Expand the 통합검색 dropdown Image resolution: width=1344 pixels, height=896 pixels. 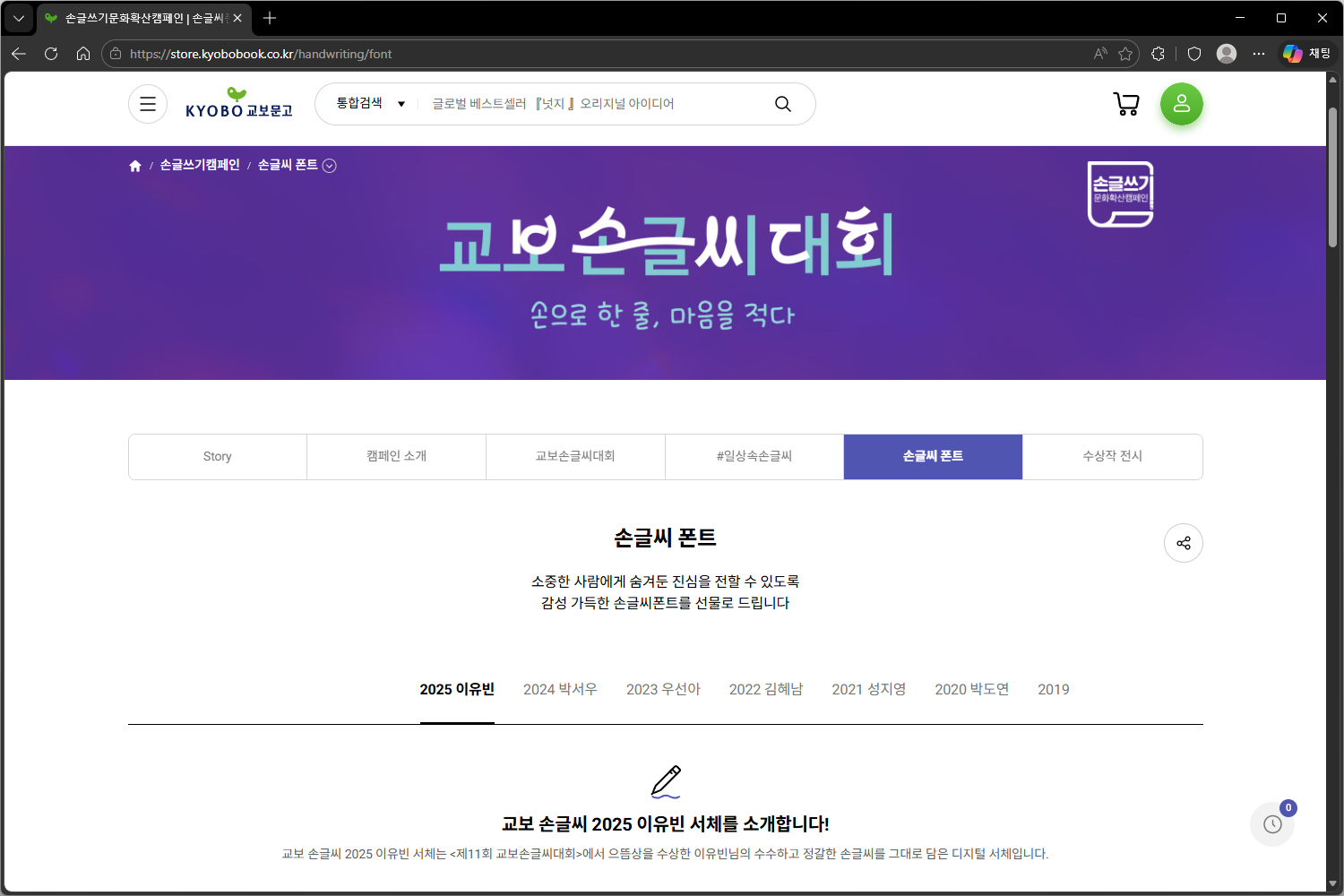pyautogui.click(x=371, y=104)
